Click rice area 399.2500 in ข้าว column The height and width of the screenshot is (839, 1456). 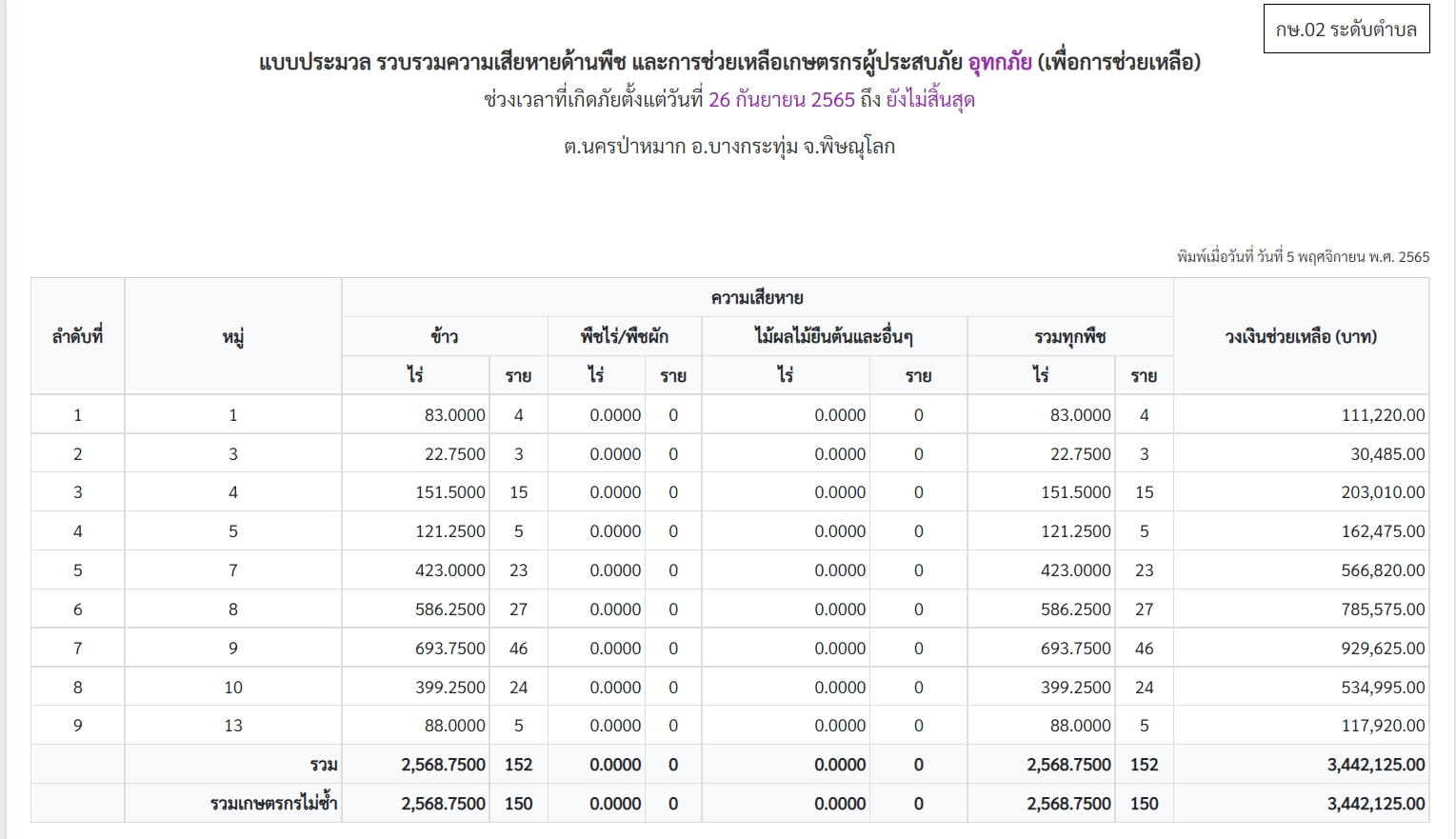(450, 688)
